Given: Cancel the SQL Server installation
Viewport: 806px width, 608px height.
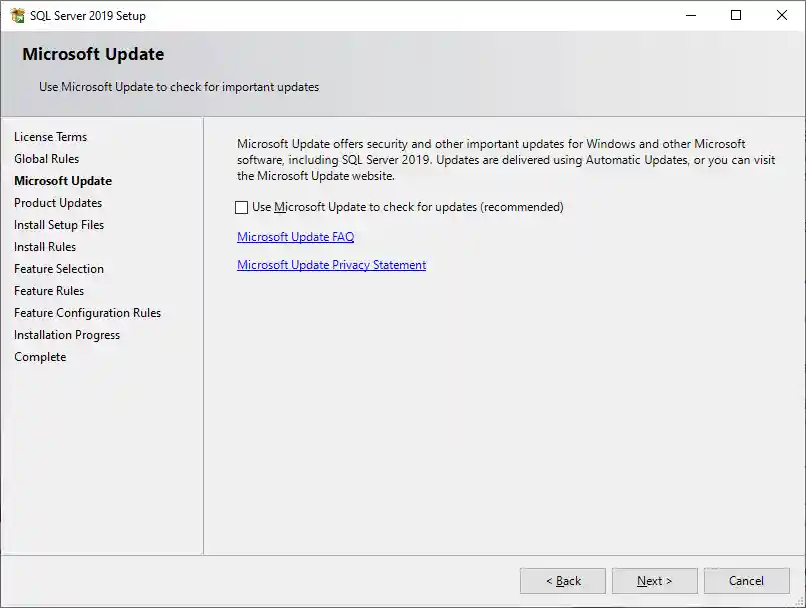Looking at the screenshot, I should point(746,580).
